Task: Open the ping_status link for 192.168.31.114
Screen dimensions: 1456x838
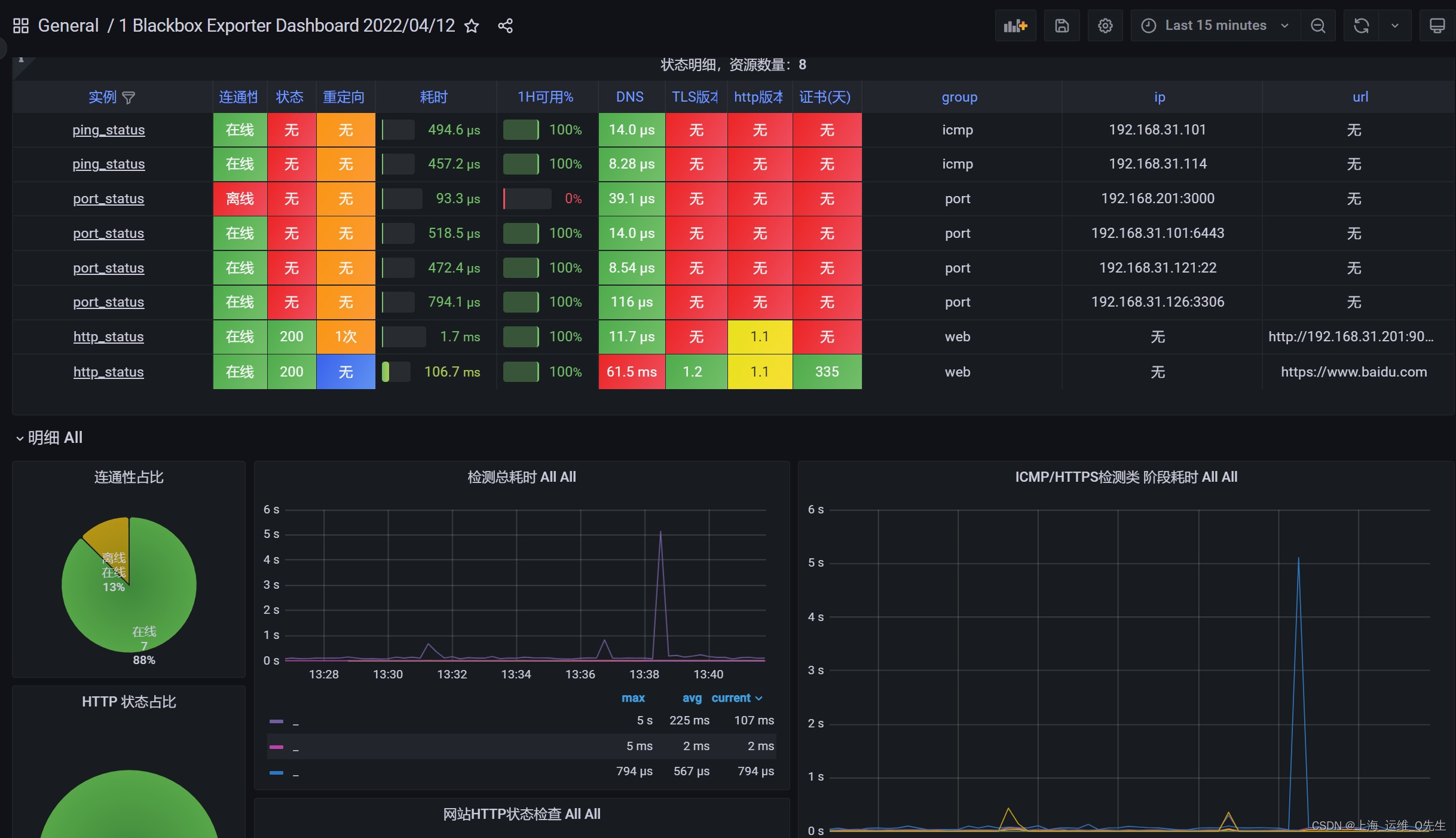Action: 109,164
